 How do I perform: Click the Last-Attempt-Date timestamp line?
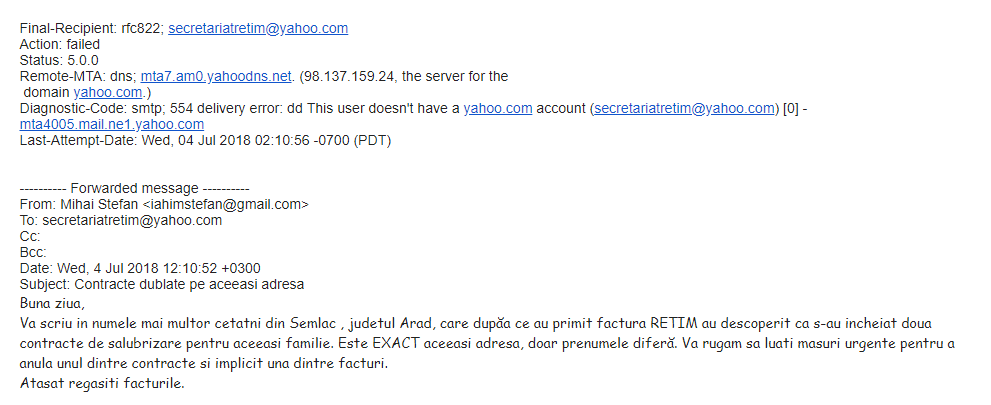pos(205,141)
